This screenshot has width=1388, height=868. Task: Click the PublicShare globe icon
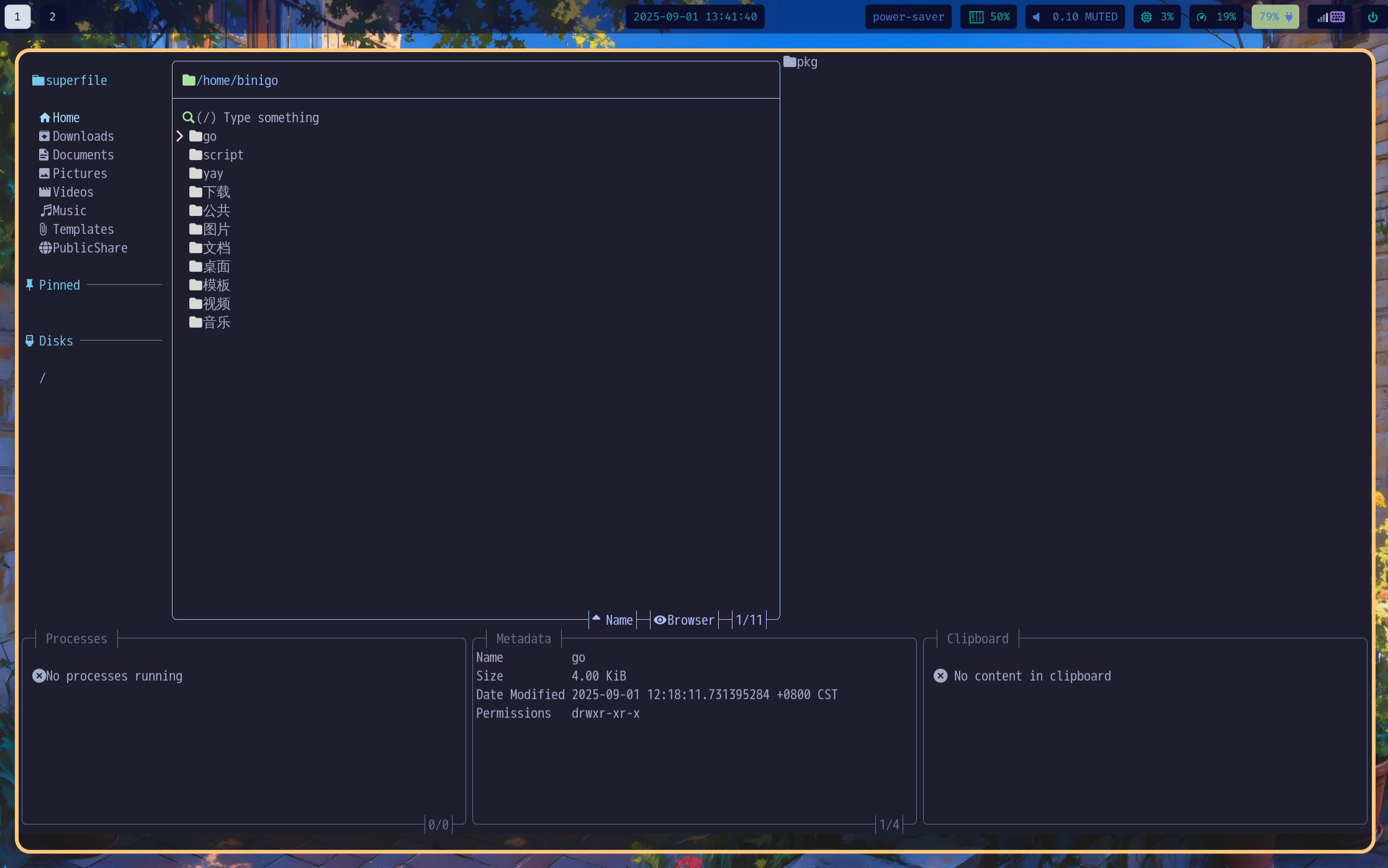pyautogui.click(x=45, y=248)
